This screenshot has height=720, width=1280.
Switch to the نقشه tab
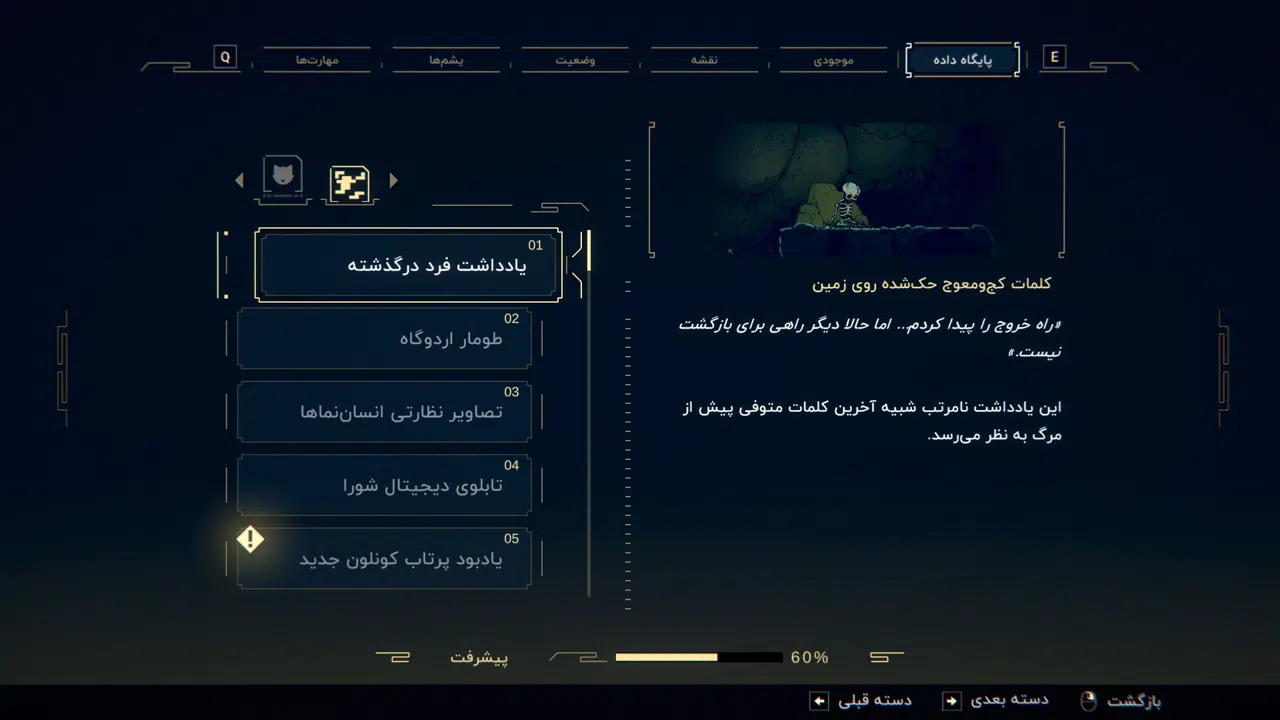tap(704, 60)
